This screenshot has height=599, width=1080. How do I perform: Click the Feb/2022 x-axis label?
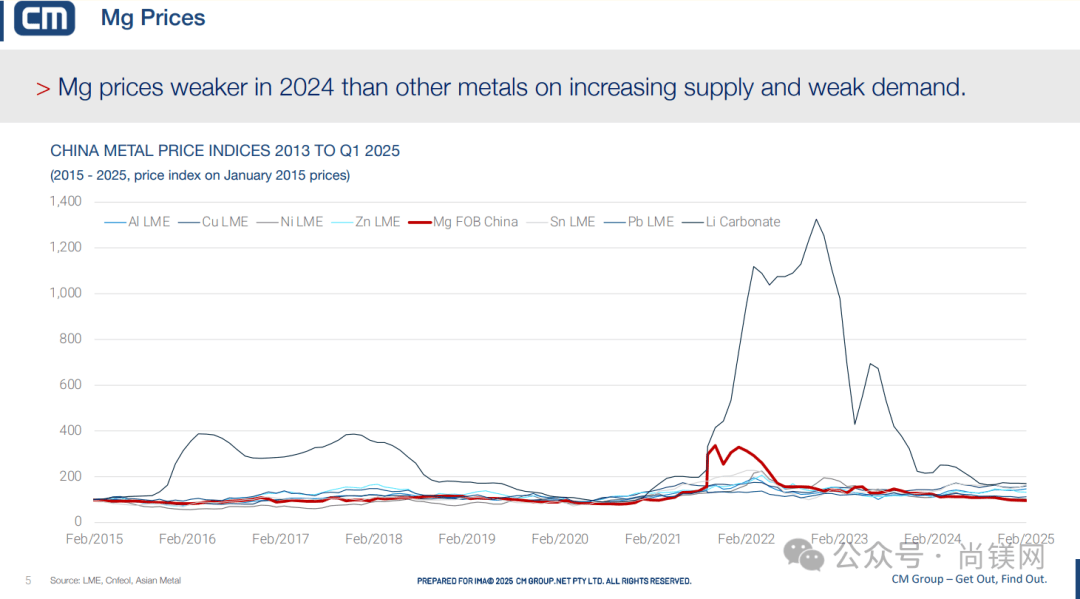[744, 539]
